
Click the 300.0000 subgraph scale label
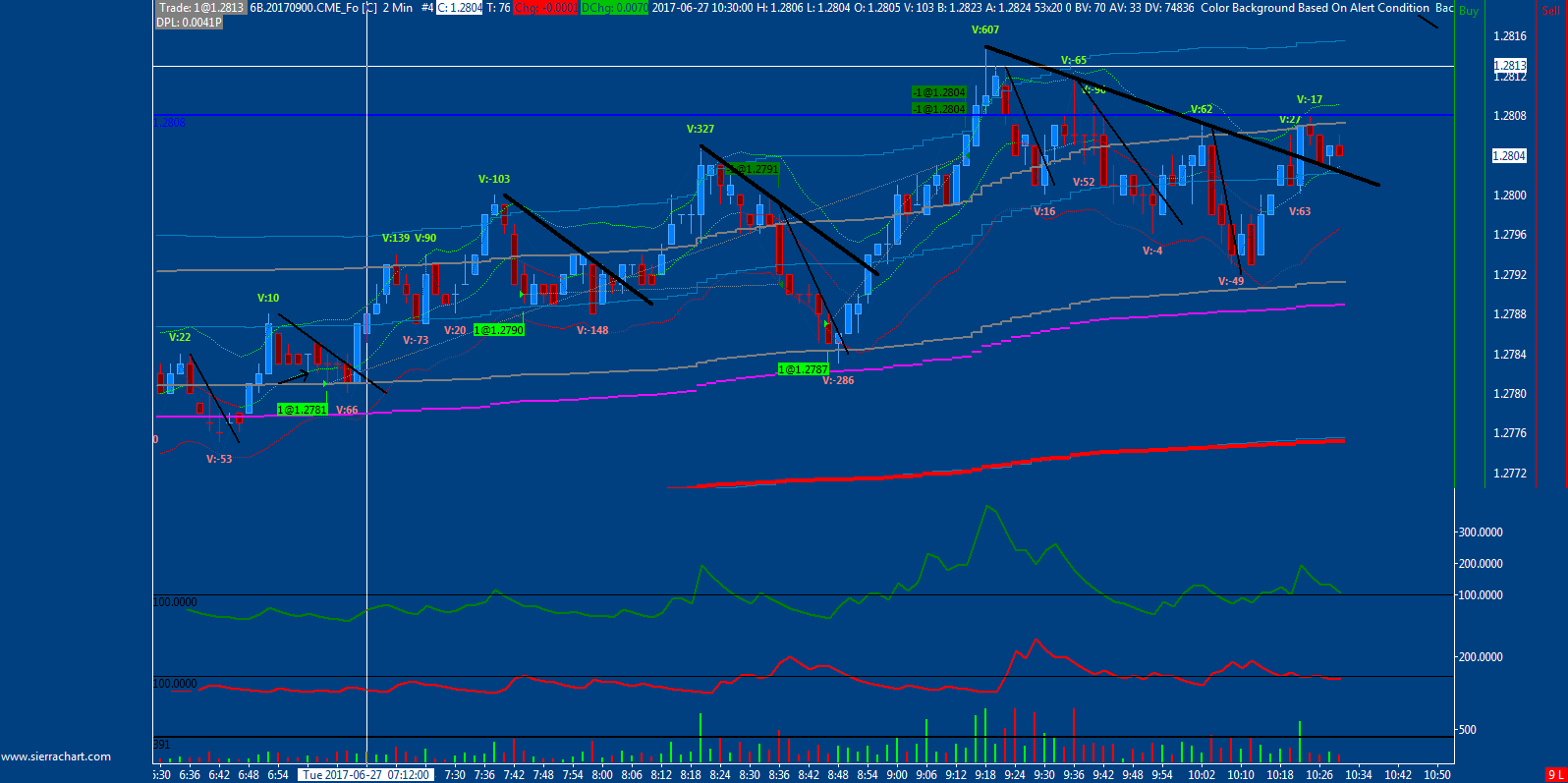click(x=1481, y=531)
